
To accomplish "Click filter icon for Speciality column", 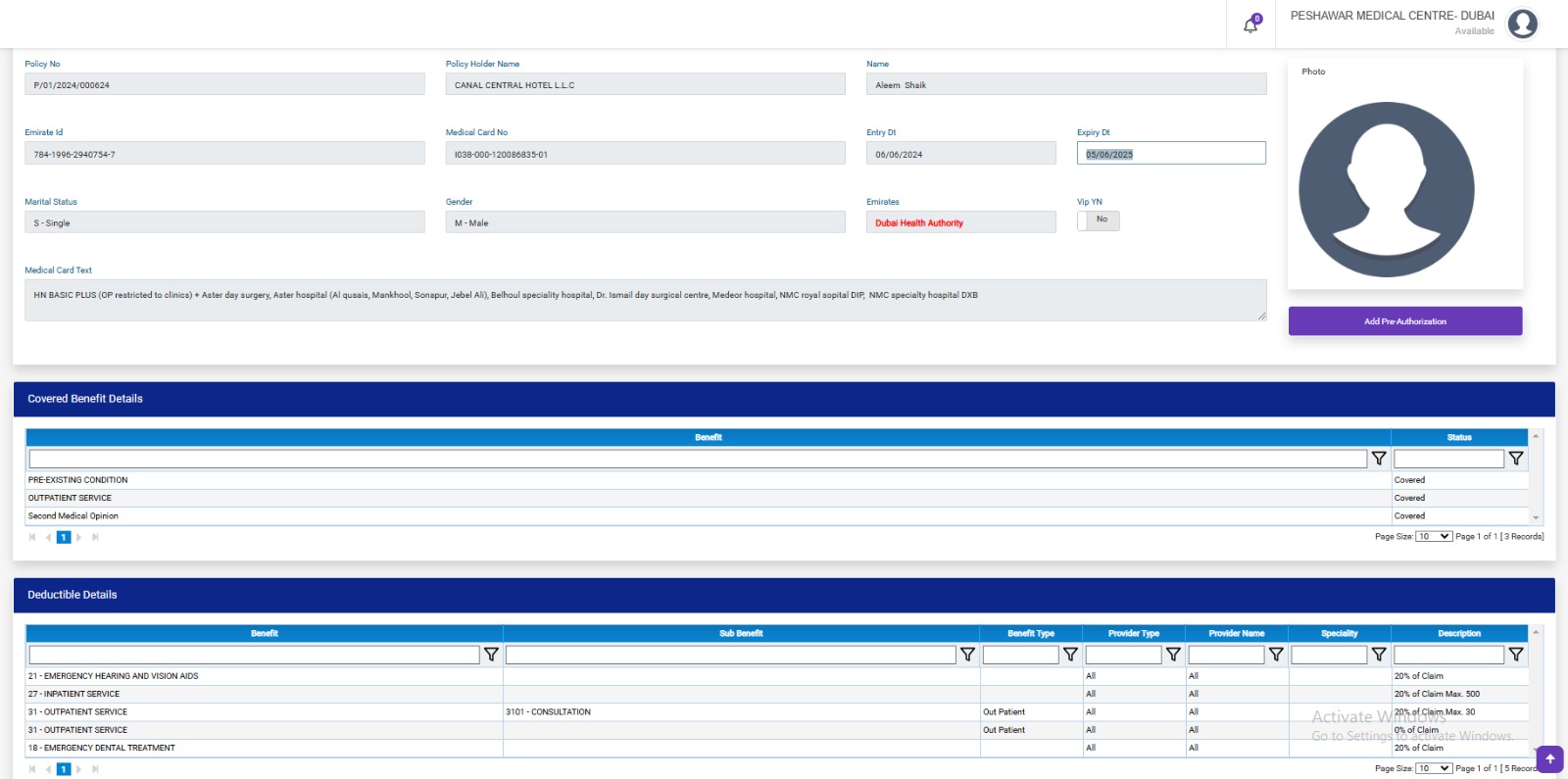I will (x=1379, y=655).
